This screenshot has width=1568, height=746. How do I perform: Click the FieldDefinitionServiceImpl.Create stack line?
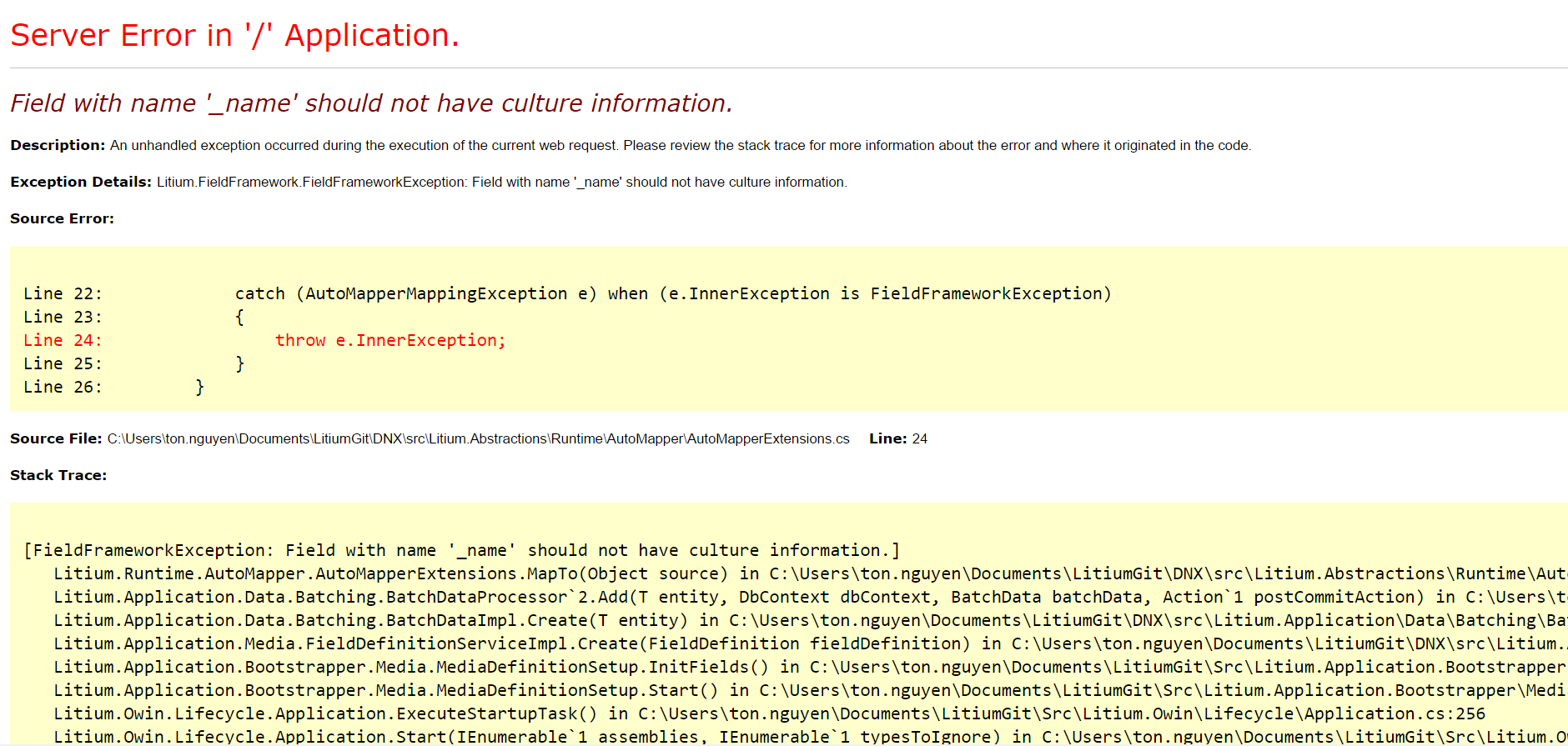coord(811,643)
